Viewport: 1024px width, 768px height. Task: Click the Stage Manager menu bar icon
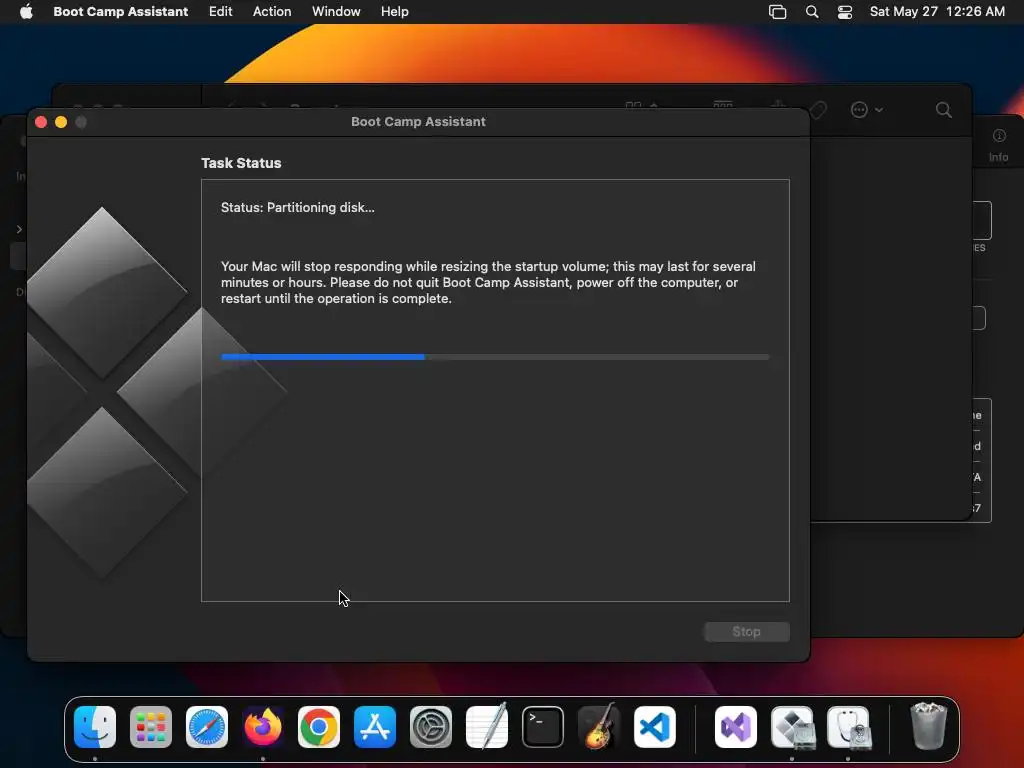(777, 11)
